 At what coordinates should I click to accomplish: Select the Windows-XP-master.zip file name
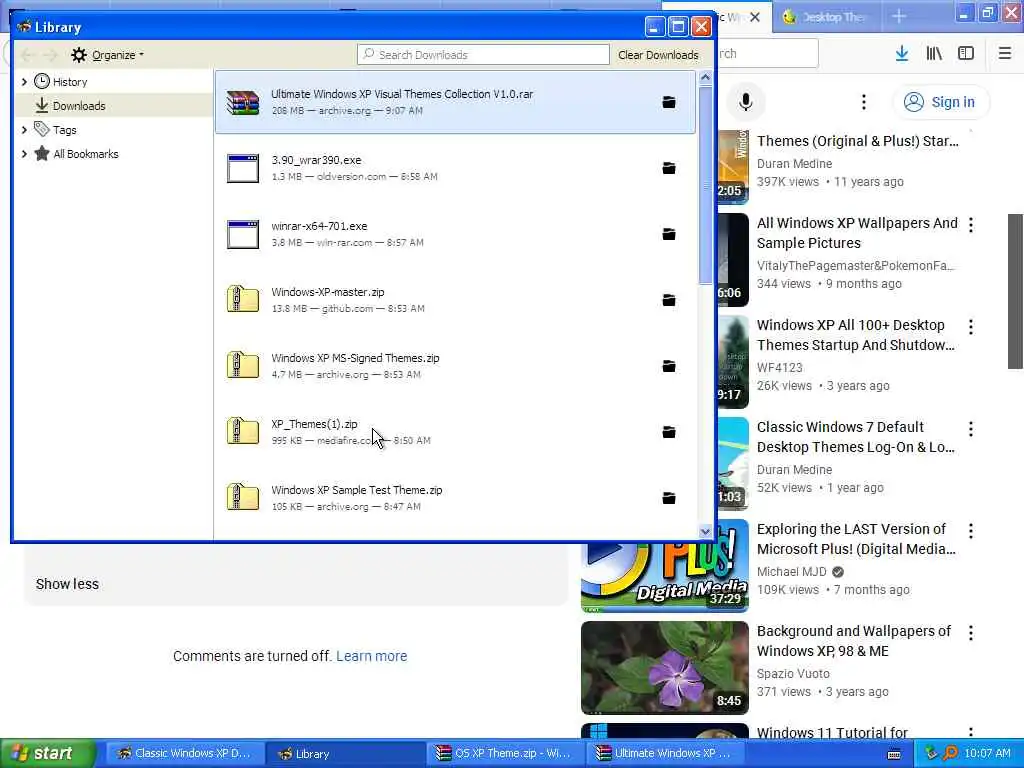tap(328, 292)
